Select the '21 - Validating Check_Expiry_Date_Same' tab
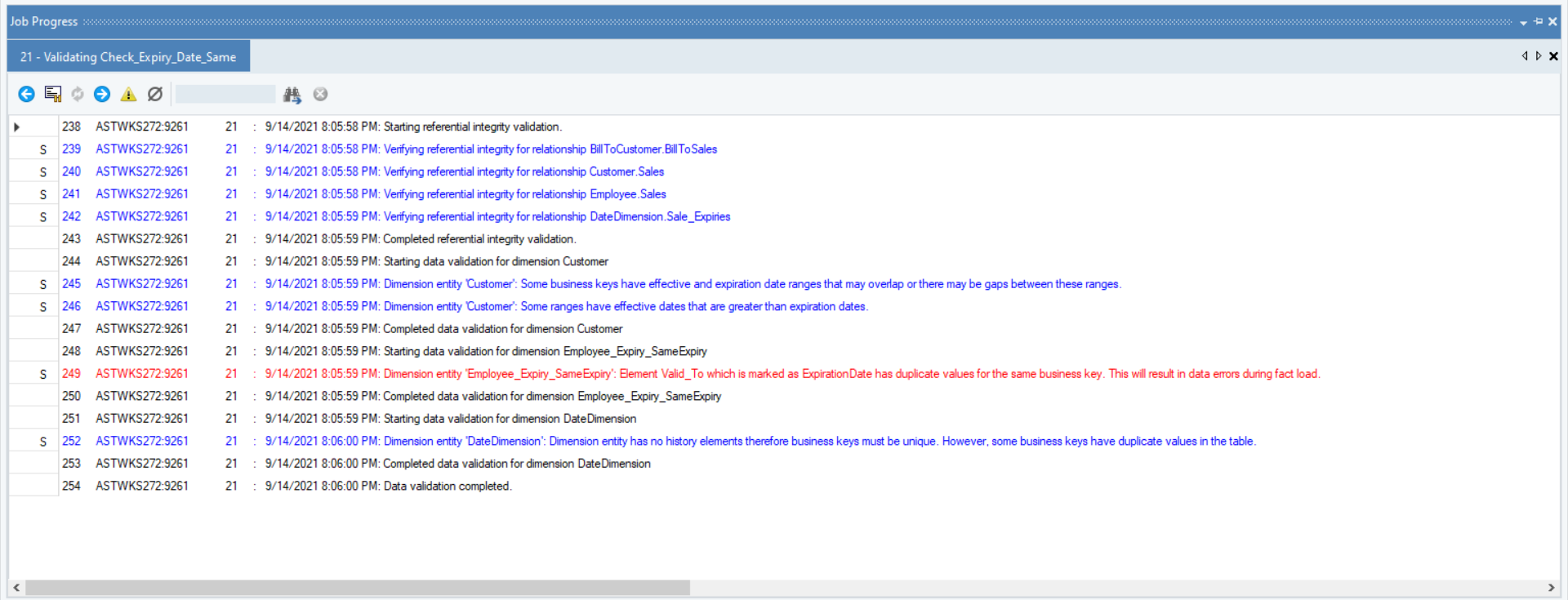The height and width of the screenshot is (600, 1568). coord(128,57)
